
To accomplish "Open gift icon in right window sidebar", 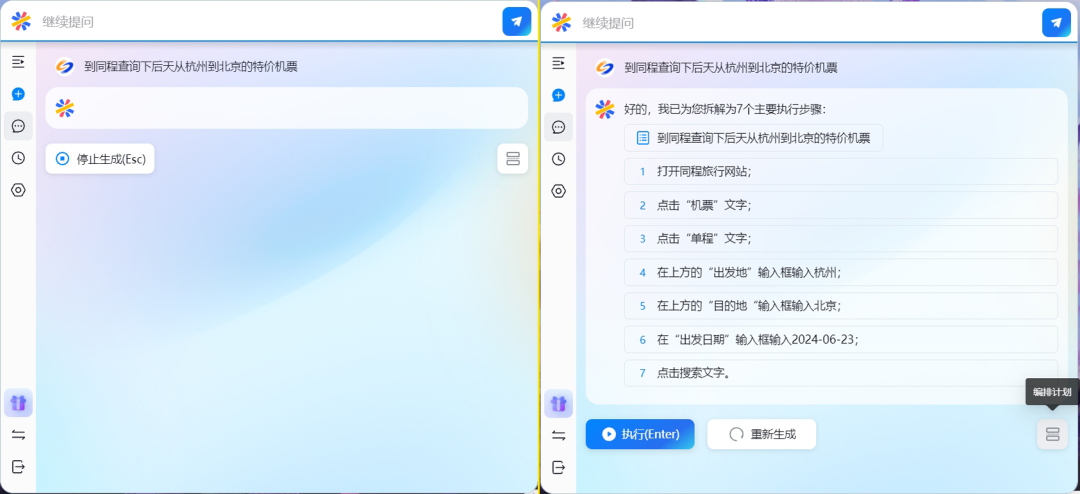I will [x=559, y=403].
